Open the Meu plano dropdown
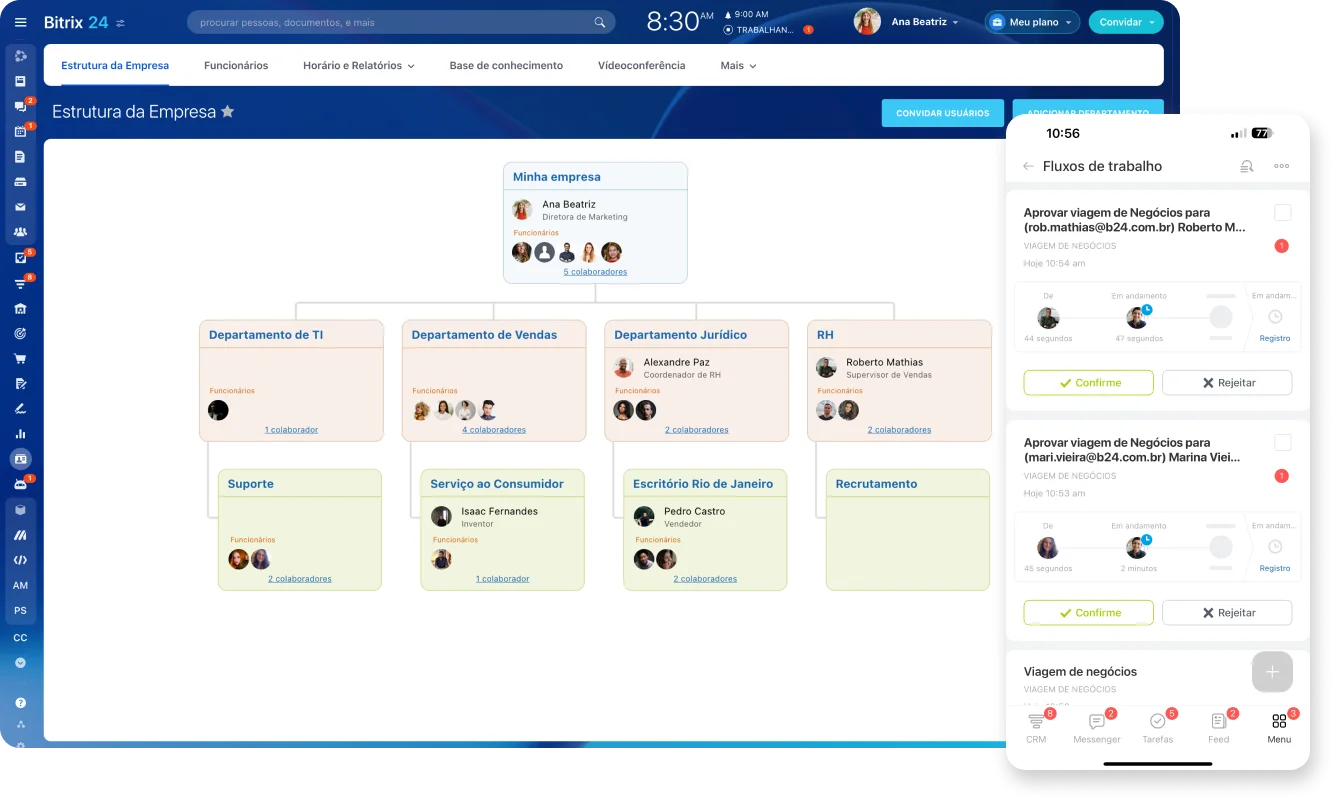 [1033, 22]
